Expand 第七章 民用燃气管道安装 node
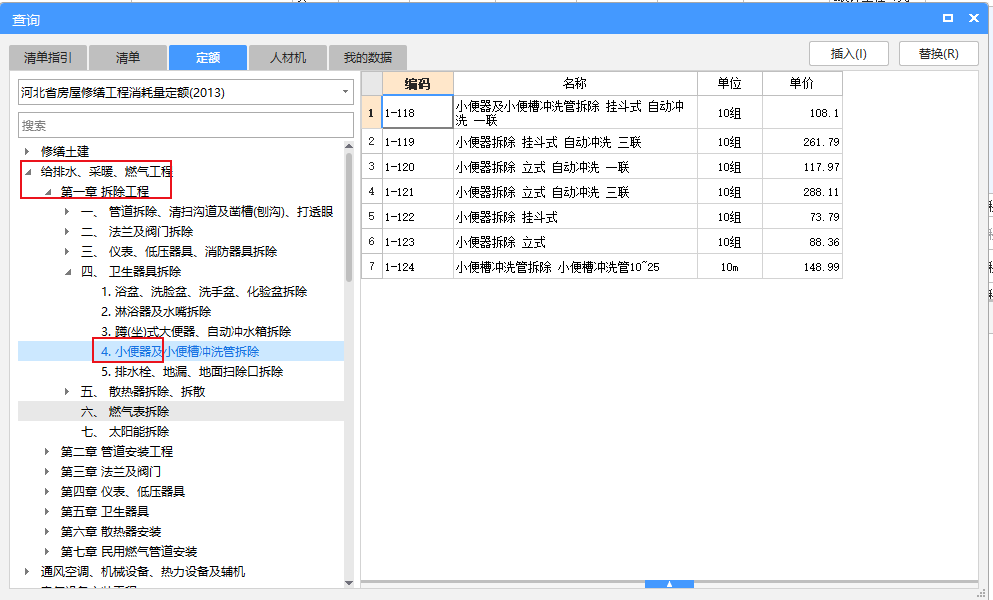Screen dimensions: 993x600 [x=47, y=551]
